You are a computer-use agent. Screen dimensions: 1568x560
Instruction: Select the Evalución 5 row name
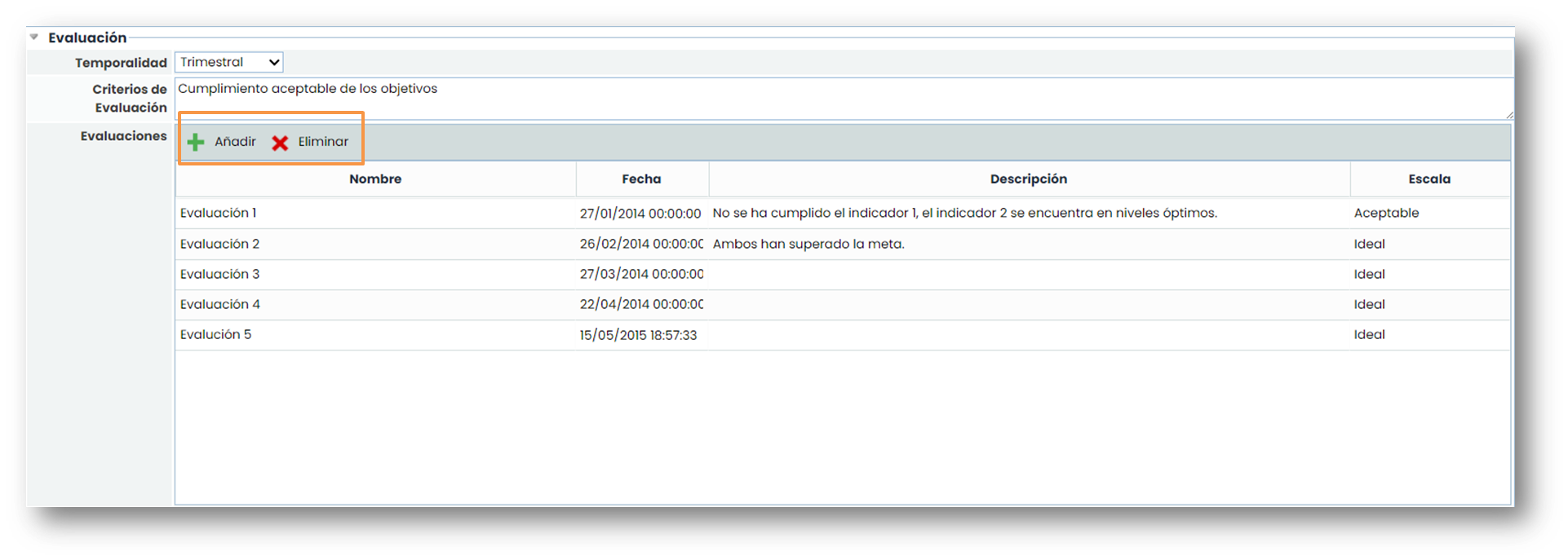click(215, 334)
